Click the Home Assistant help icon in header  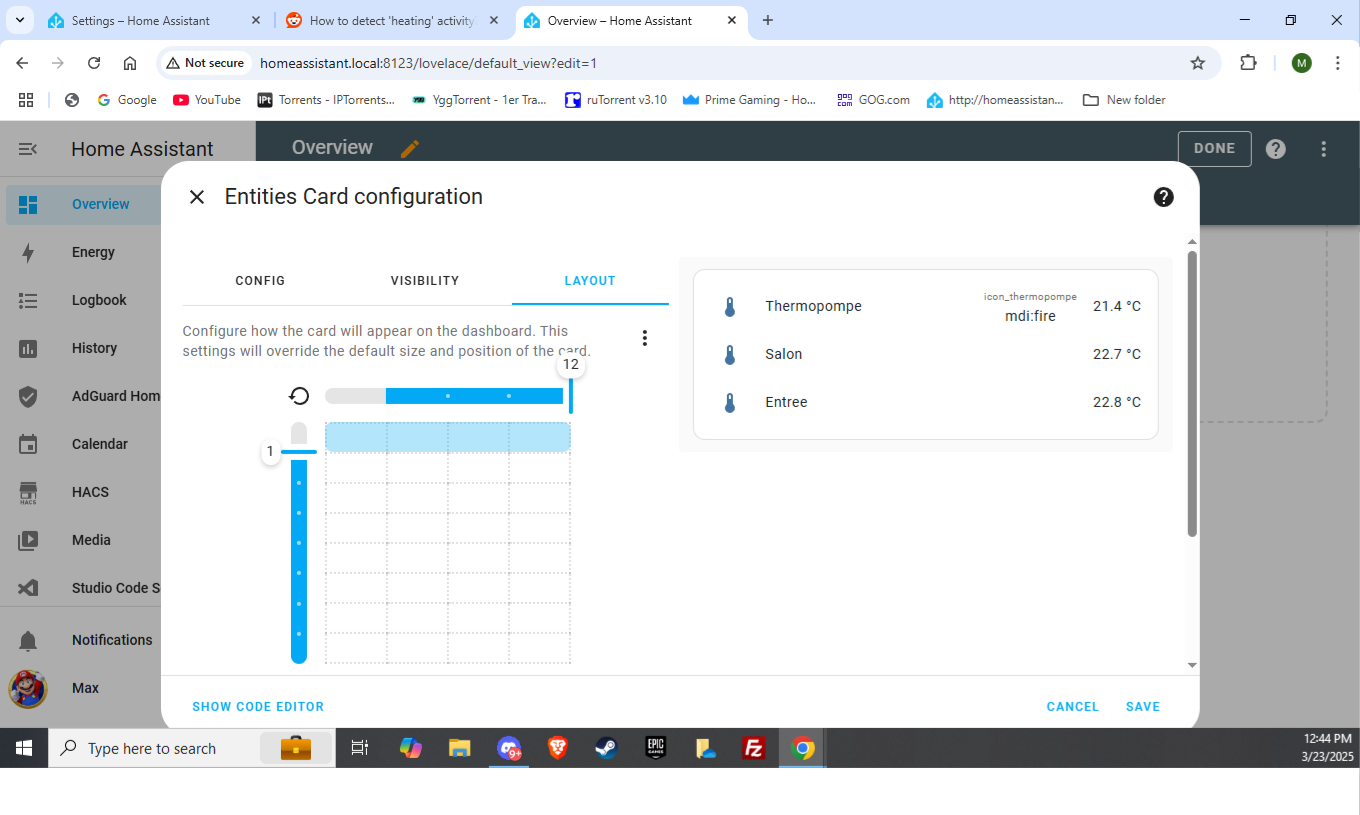tap(1275, 148)
